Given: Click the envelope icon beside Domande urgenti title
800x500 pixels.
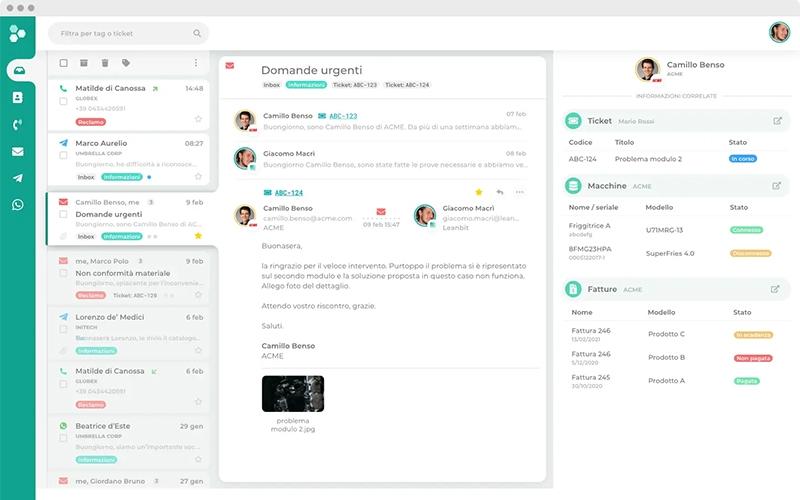Looking at the screenshot, I should (x=230, y=66).
